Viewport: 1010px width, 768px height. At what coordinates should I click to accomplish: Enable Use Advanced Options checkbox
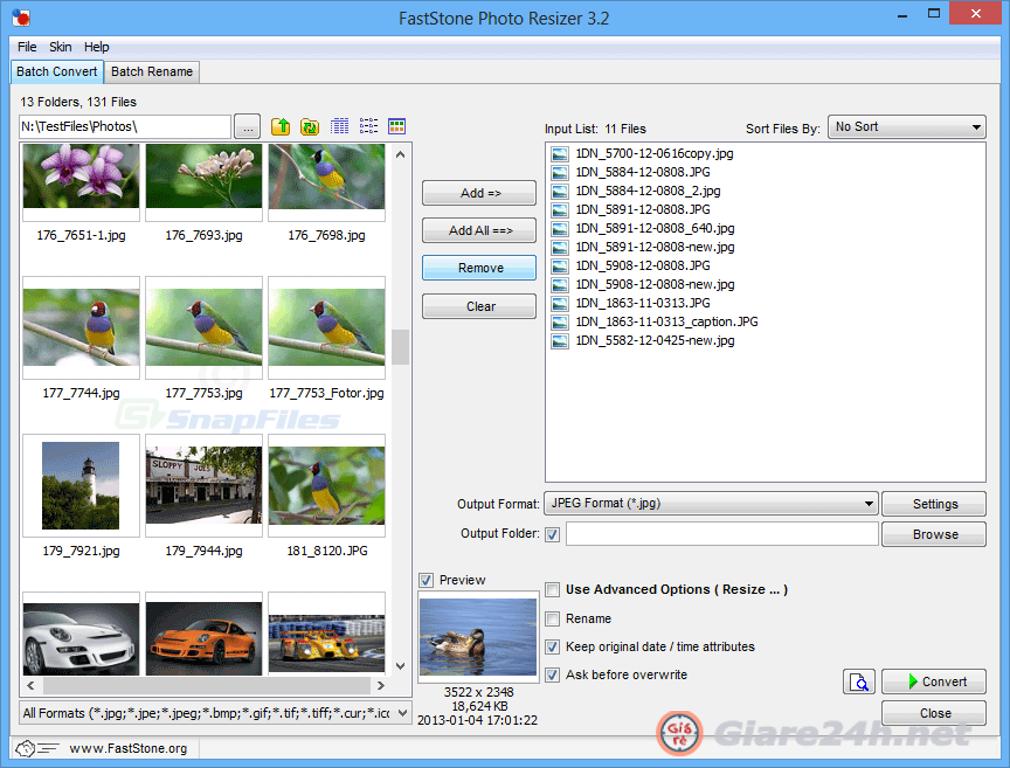point(552,590)
